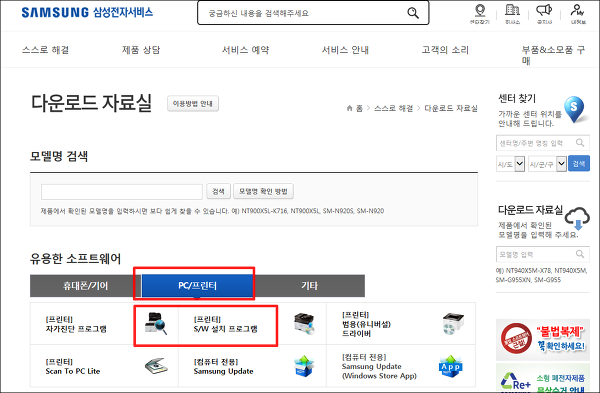This screenshot has width=600, height=393.
Task: Open the universal driver printer CD icon
Action: 453,323
